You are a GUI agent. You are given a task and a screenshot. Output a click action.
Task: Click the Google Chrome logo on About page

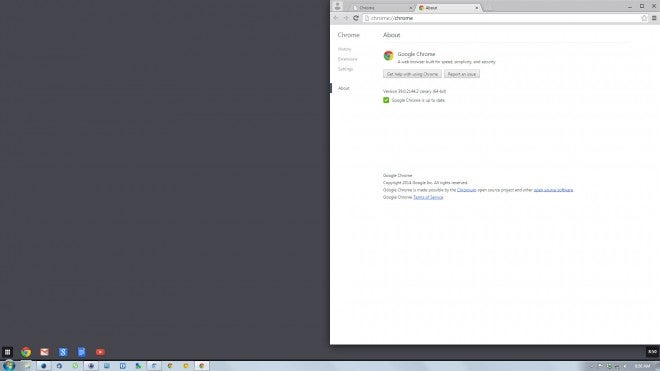[388, 56]
